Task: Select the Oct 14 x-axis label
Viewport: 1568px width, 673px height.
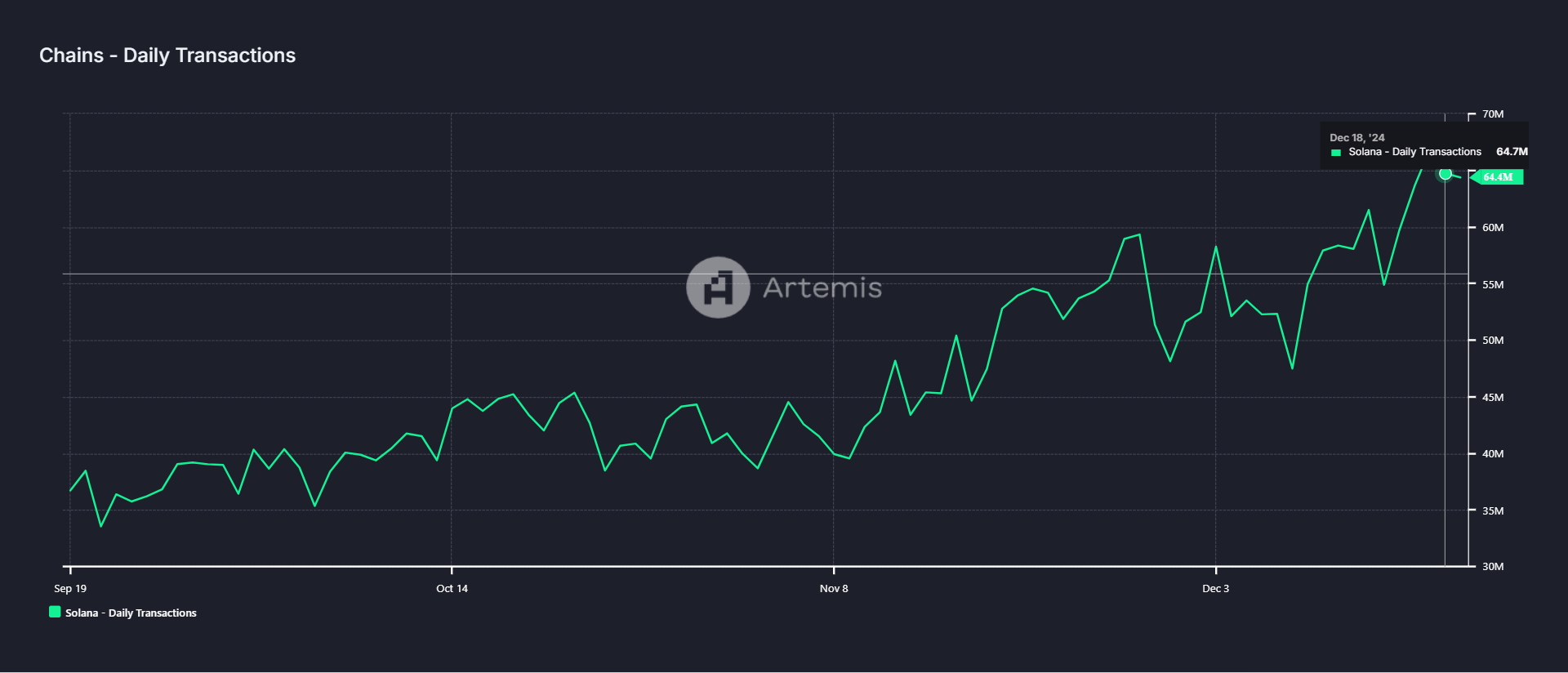Action: [452, 589]
